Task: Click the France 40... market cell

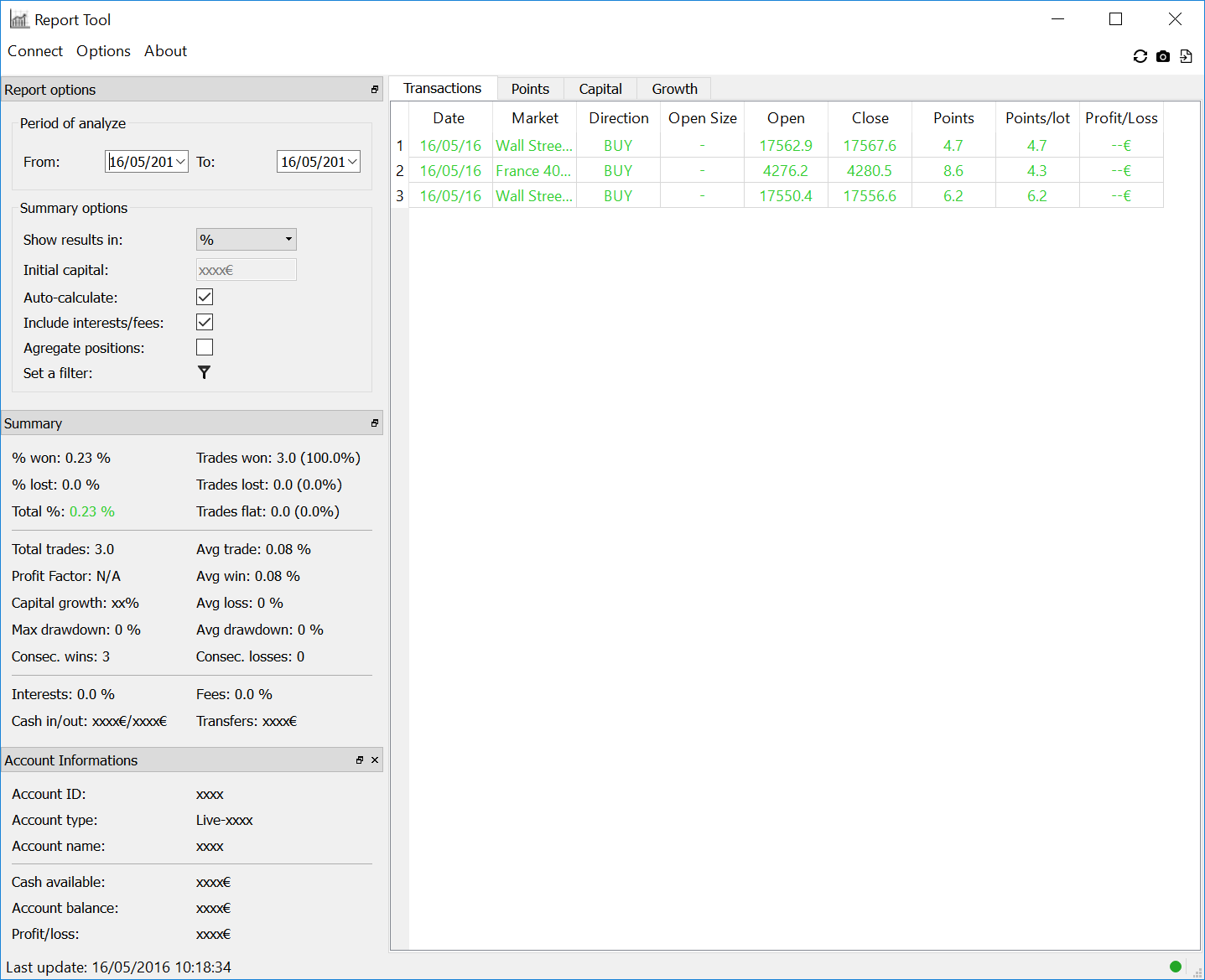Action: pos(535,170)
